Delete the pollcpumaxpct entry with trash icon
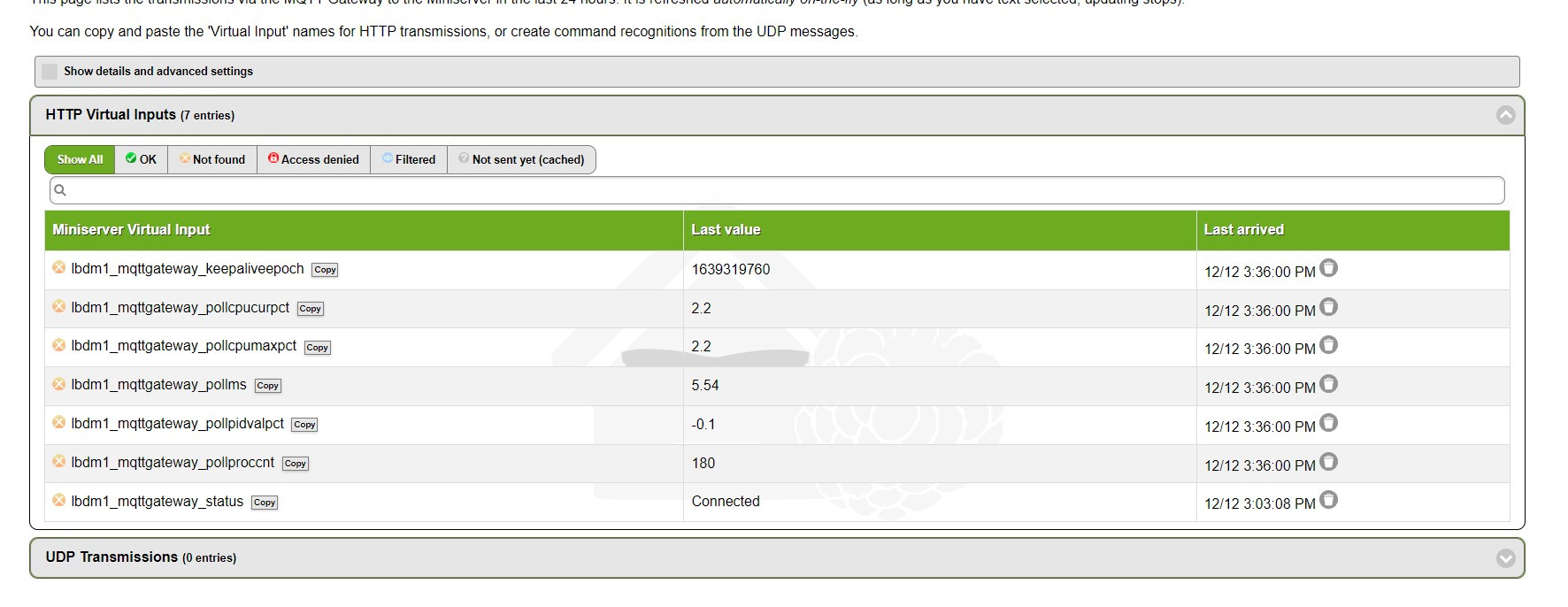 click(x=1328, y=345)
